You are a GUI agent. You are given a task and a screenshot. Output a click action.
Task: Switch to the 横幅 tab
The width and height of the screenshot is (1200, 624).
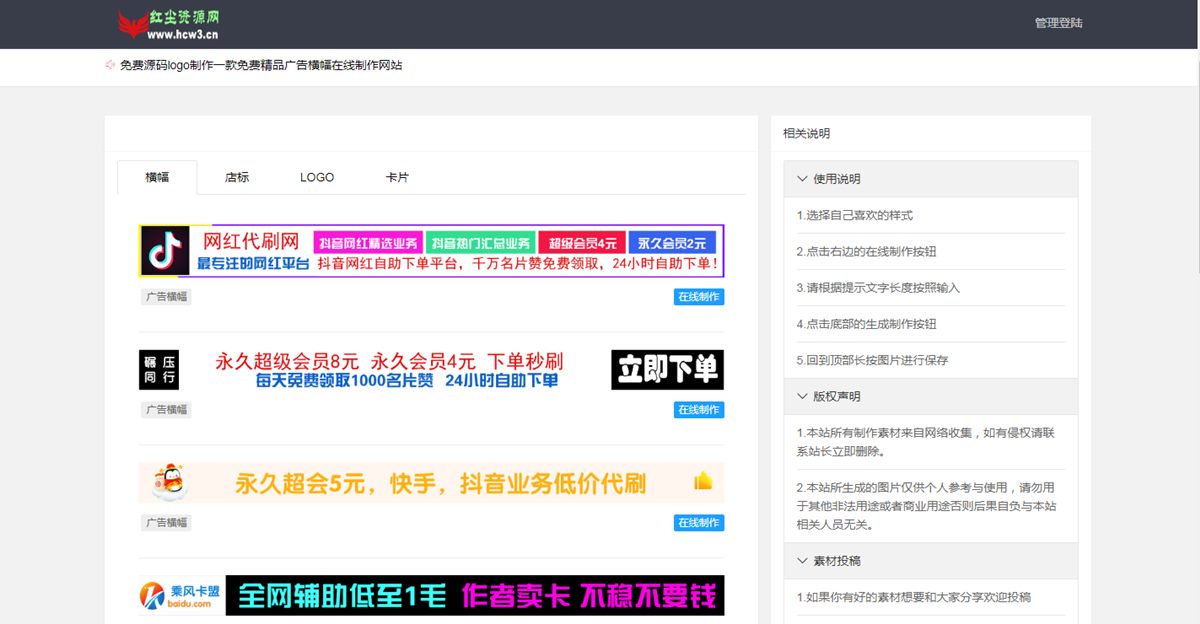click(157, 177)
